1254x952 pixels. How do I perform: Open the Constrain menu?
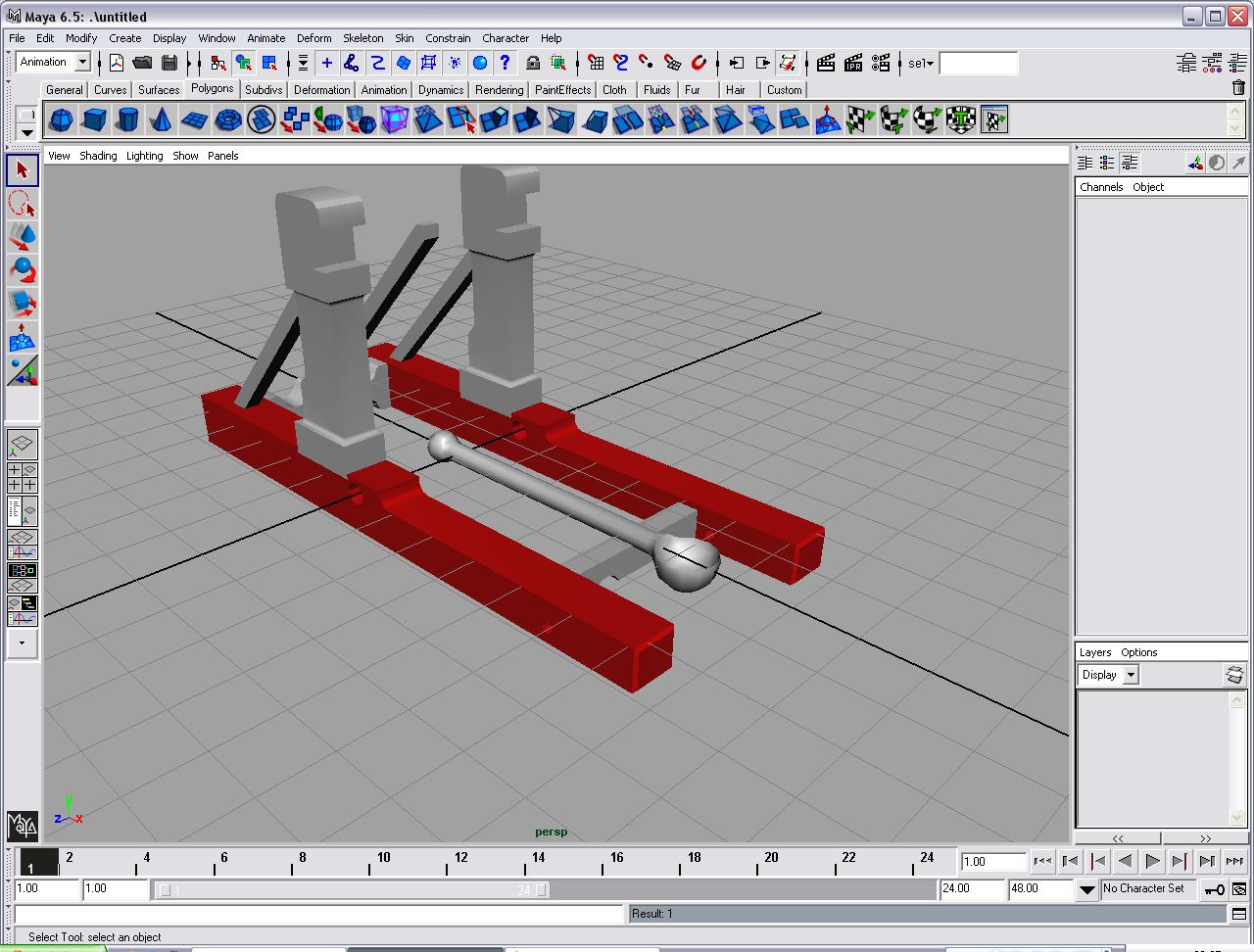click(x=448, y=38)
